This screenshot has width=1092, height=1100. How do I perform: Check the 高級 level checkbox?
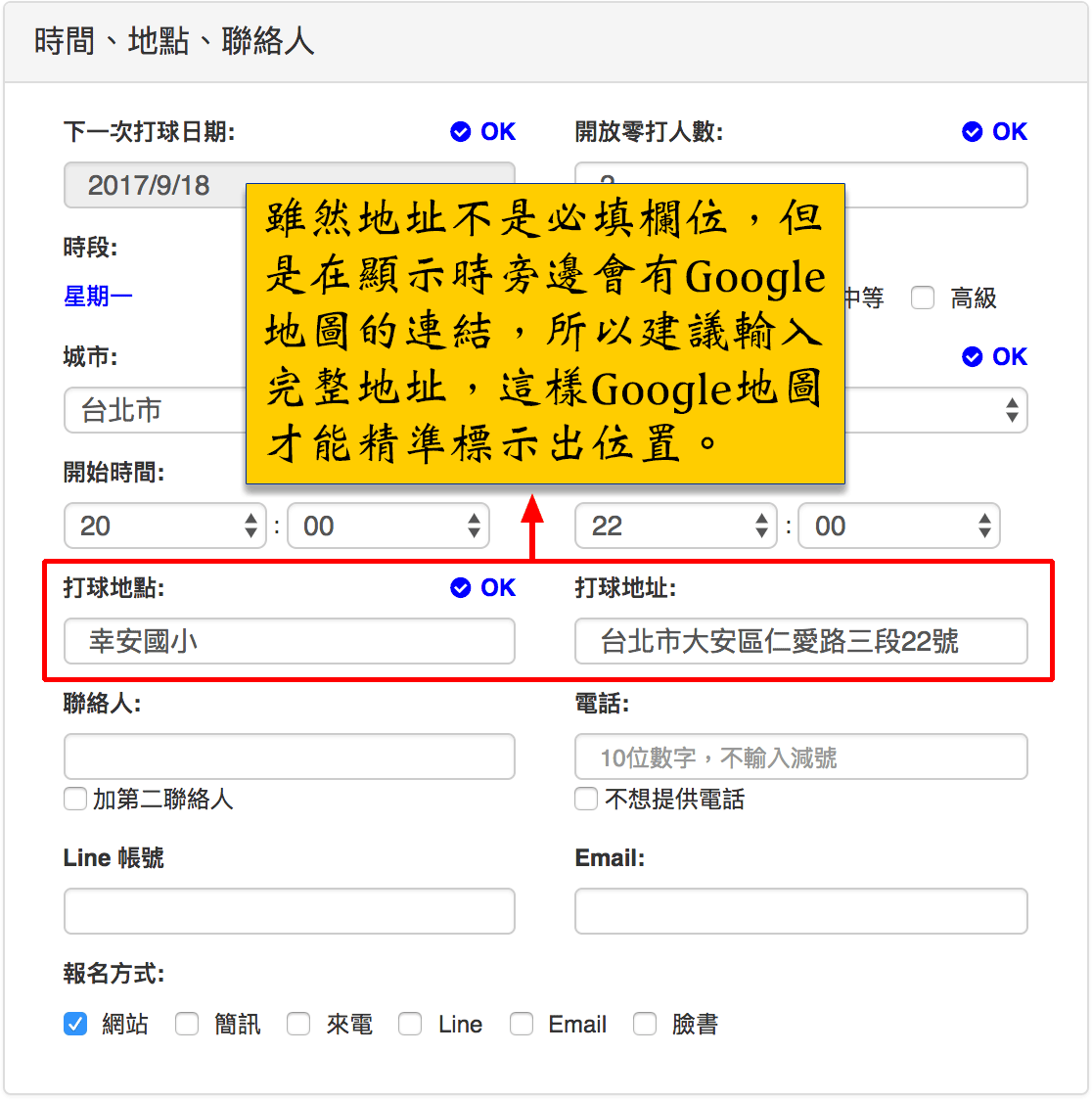tap(923, 298)
